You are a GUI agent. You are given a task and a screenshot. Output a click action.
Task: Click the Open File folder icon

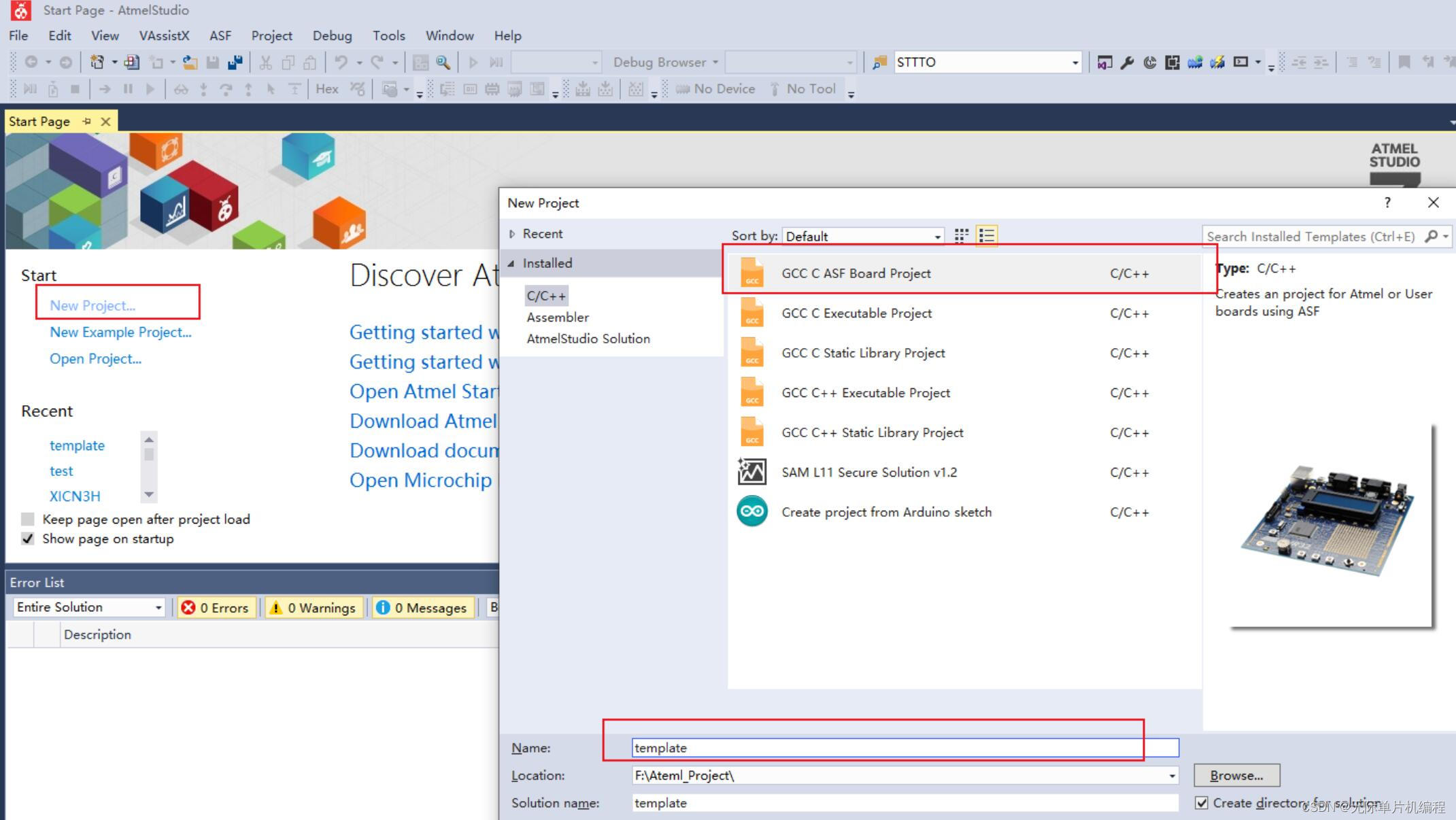point(190,63)
